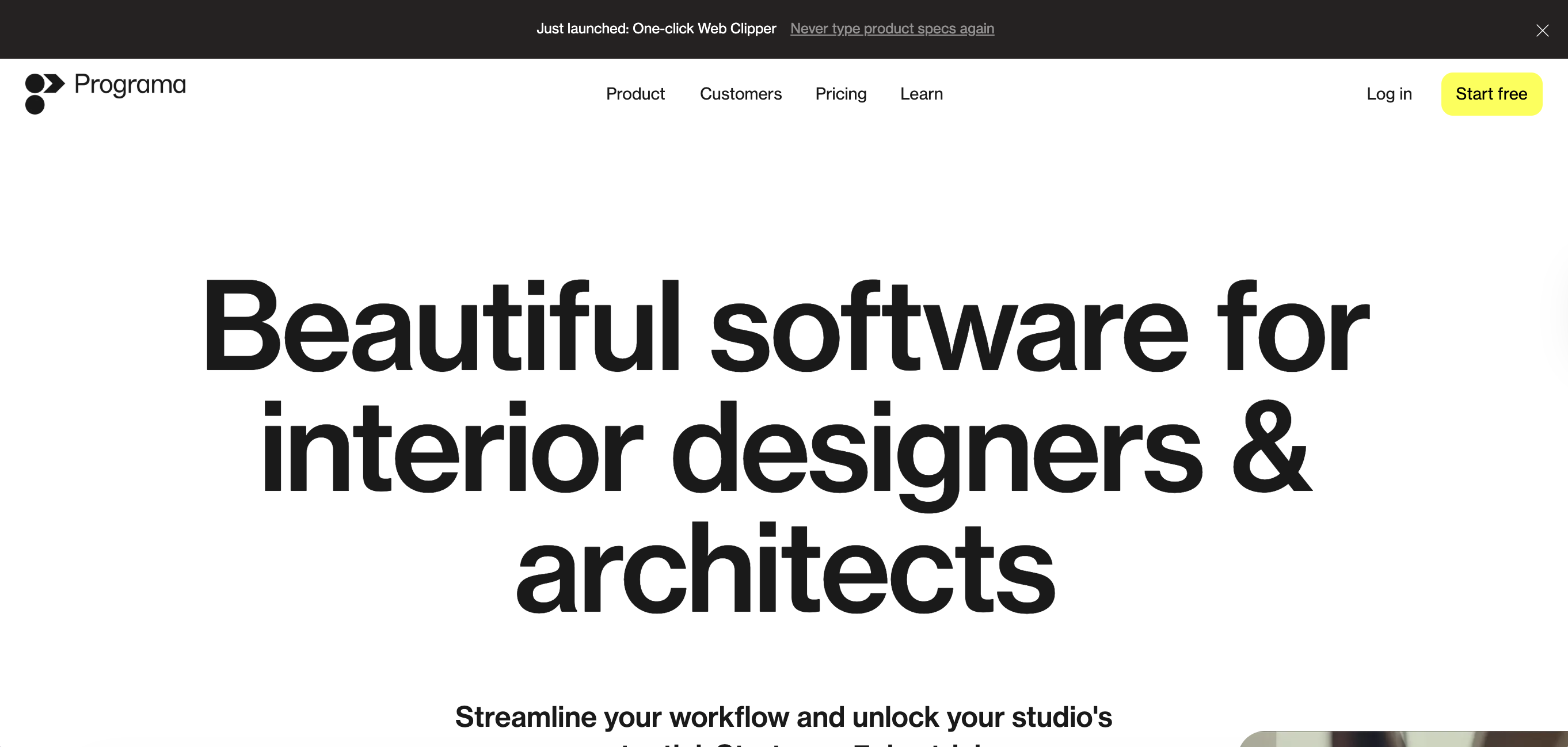Close the announcement banner with the X
The height and width of the screenshot is (747, 1568).
click(x=1542, y=31)
